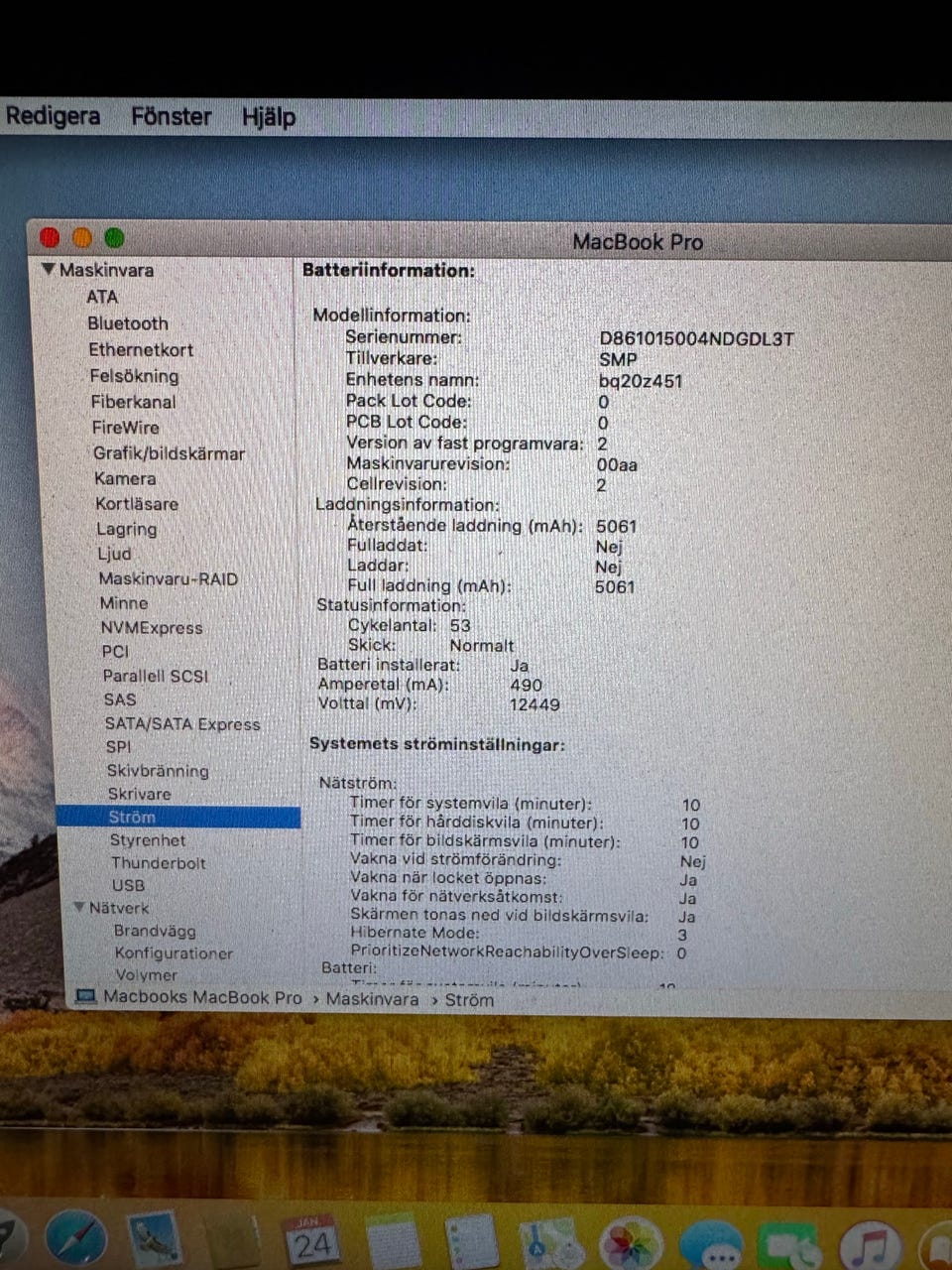Select Kamera in the sidebar

click(x=125, y=478)
